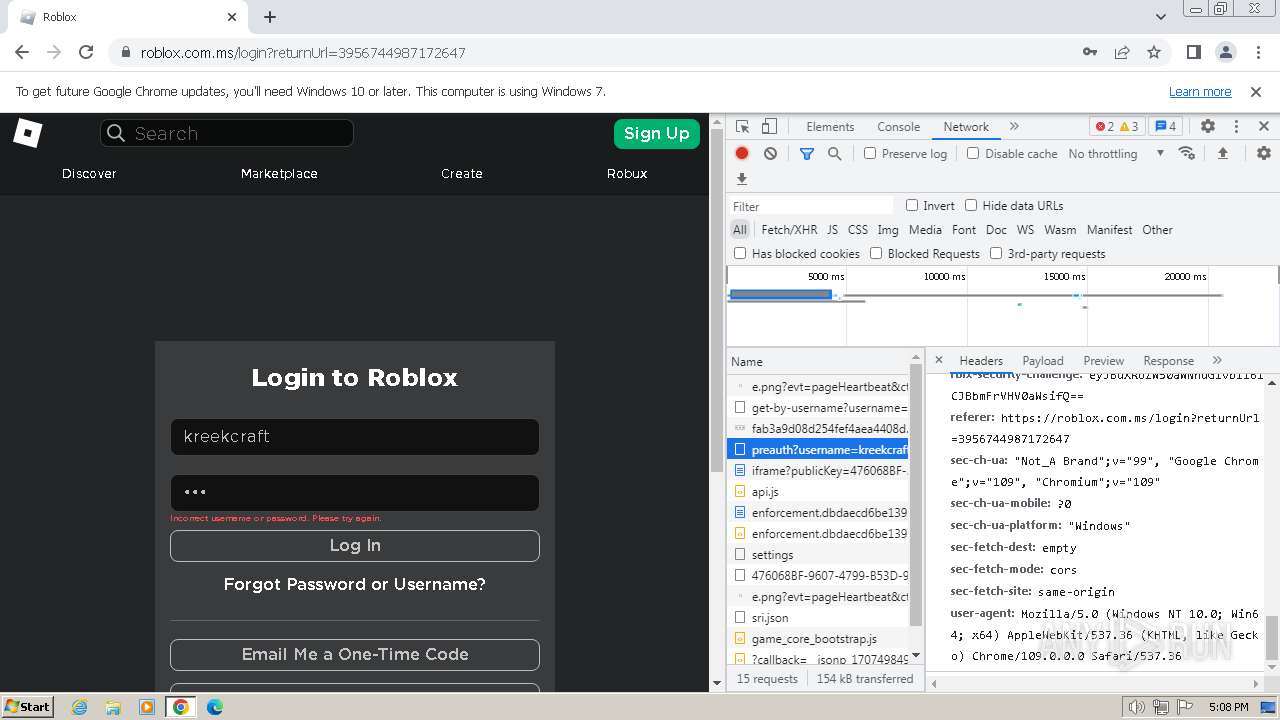Bookmark this page with the star icon

pos(1154,52)
